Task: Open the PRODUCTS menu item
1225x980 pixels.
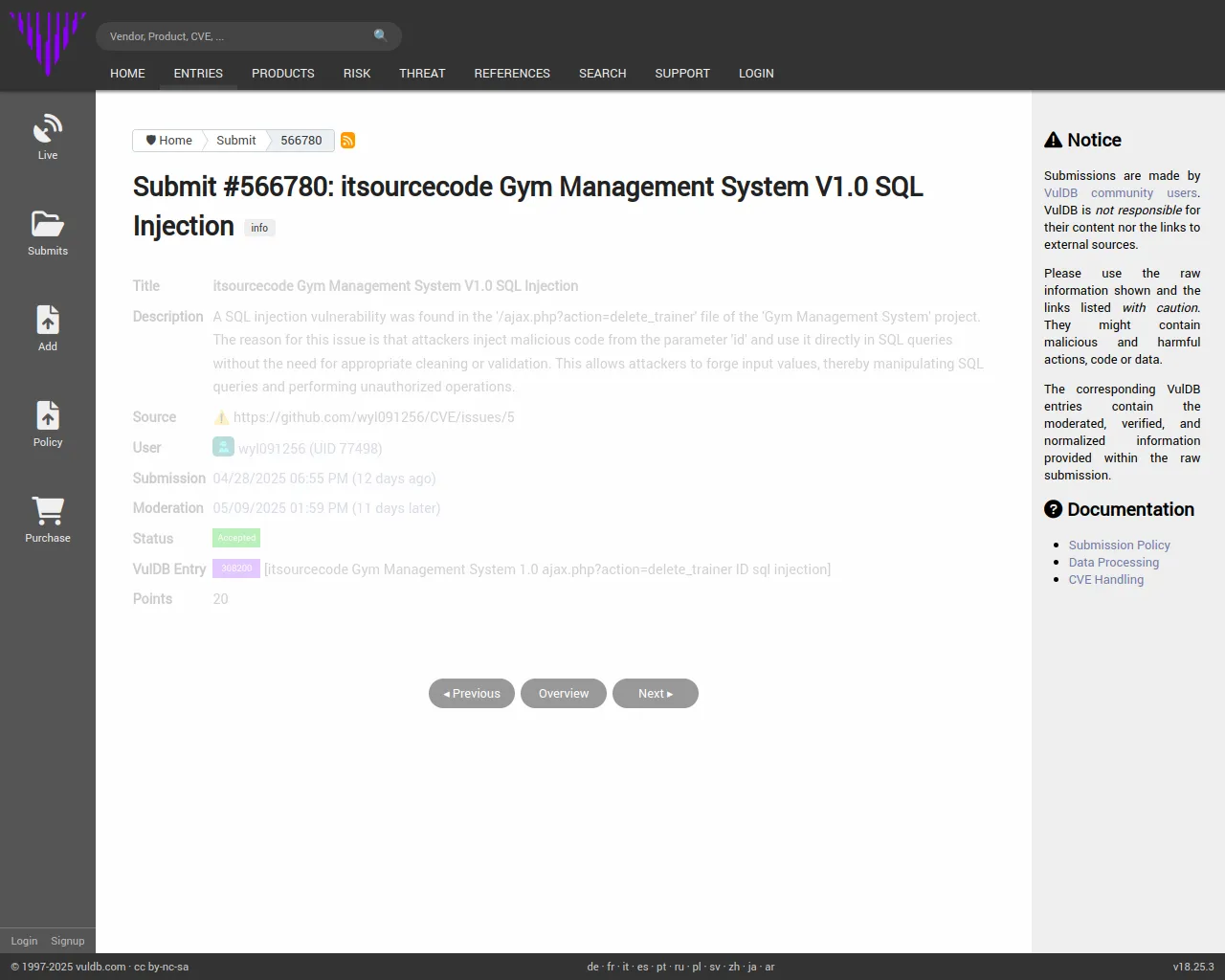Action: [x=283, y=74]
